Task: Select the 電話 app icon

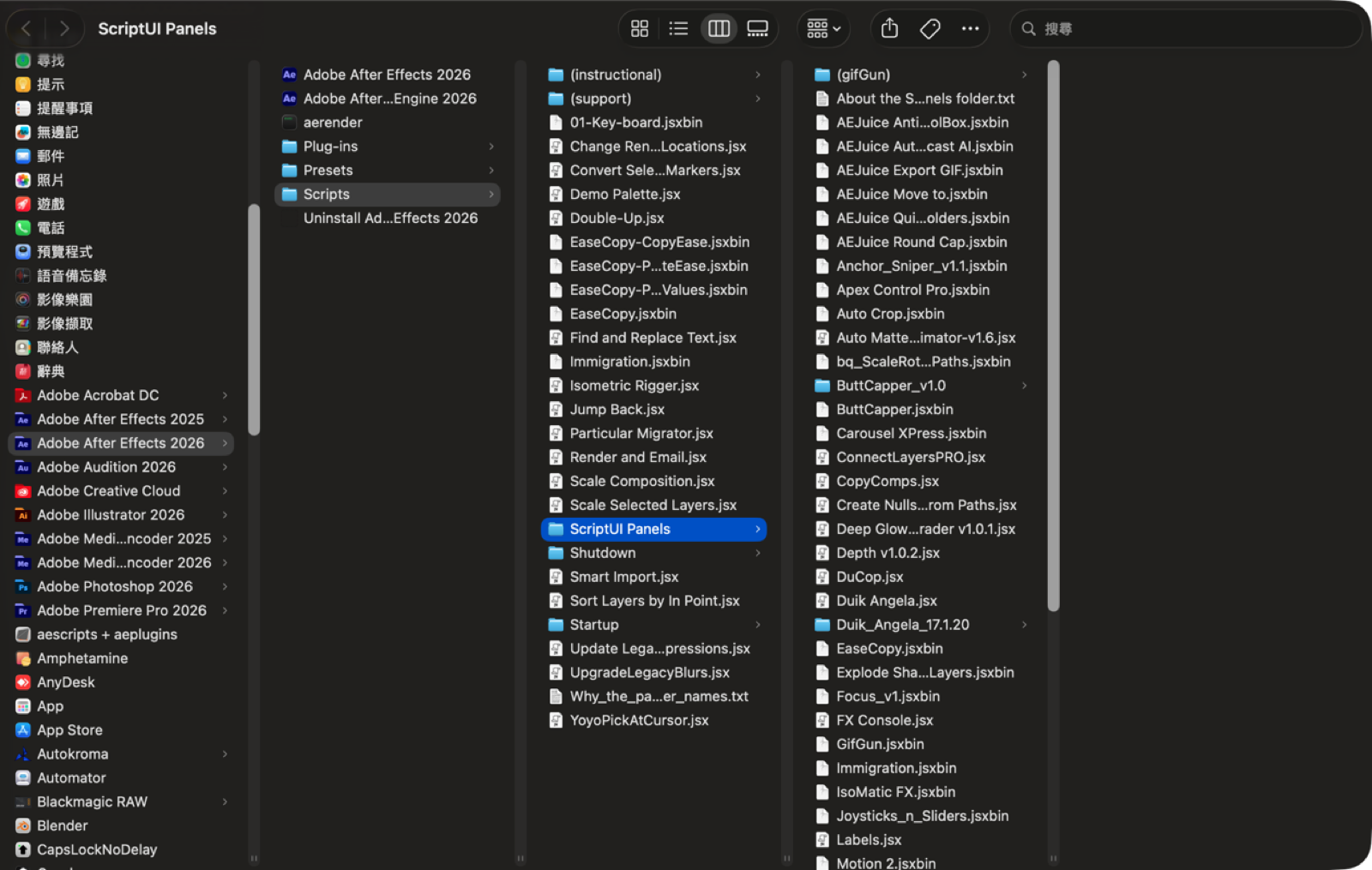Action: click(23, 229)
